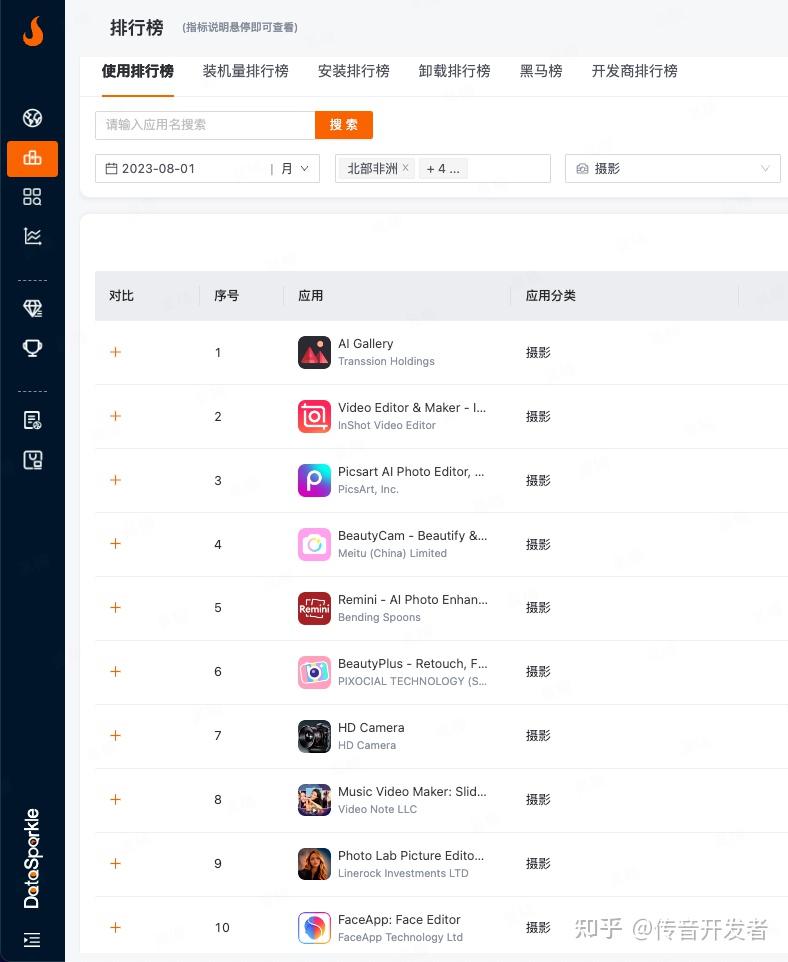The image size is (788, 962).
Task: Click the Picsart app icon
Action: [314, 480]
